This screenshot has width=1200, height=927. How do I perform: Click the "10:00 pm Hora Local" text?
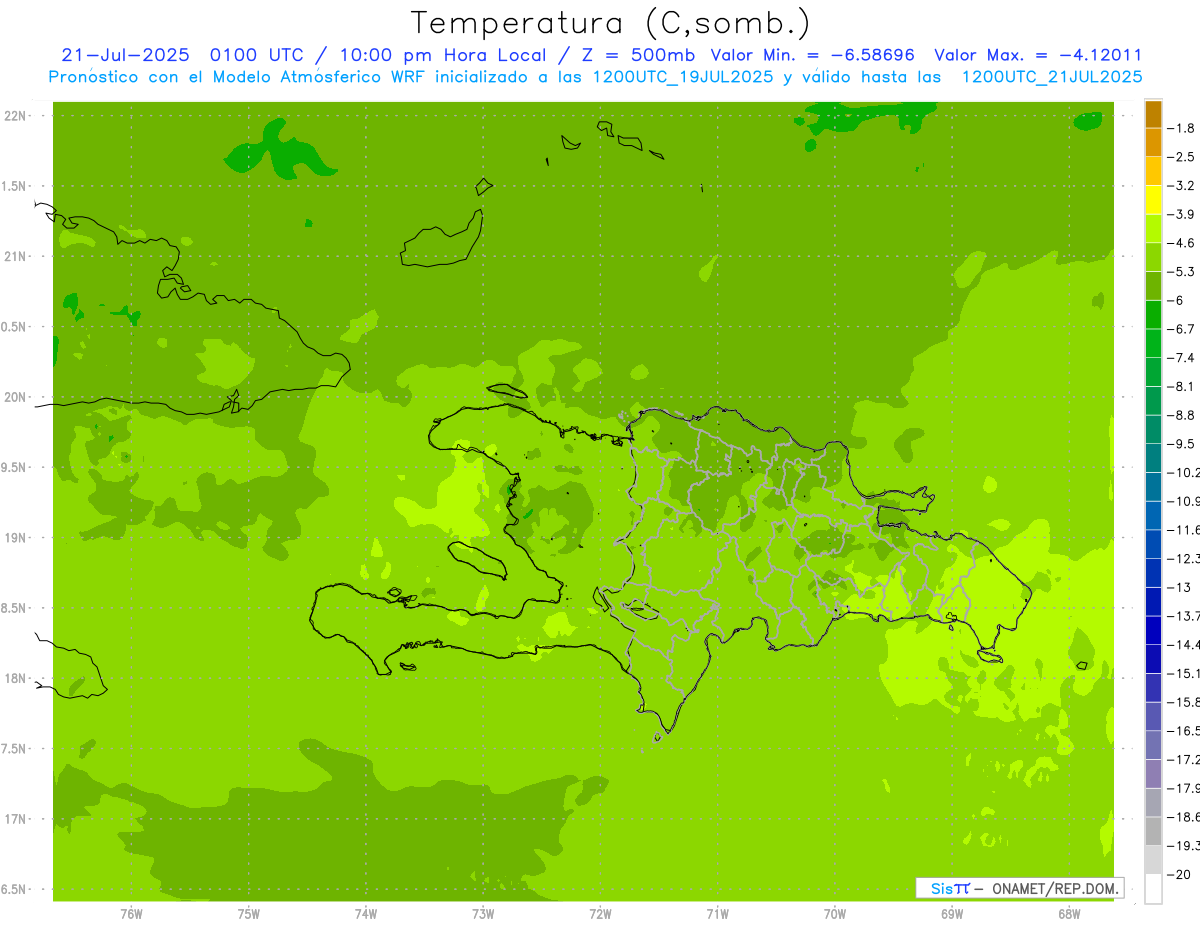[x=444, y=55]
